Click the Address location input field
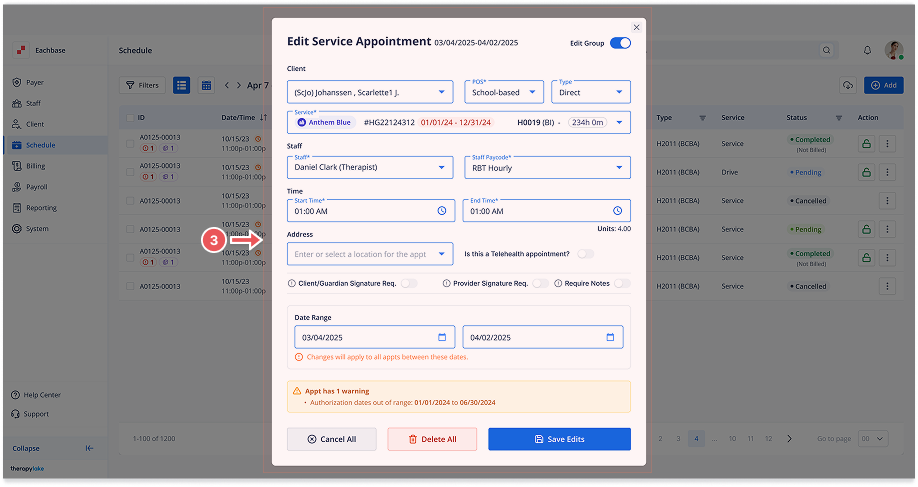Image resolution: width=918 pixels, height=487 pixels. point(368,254)
